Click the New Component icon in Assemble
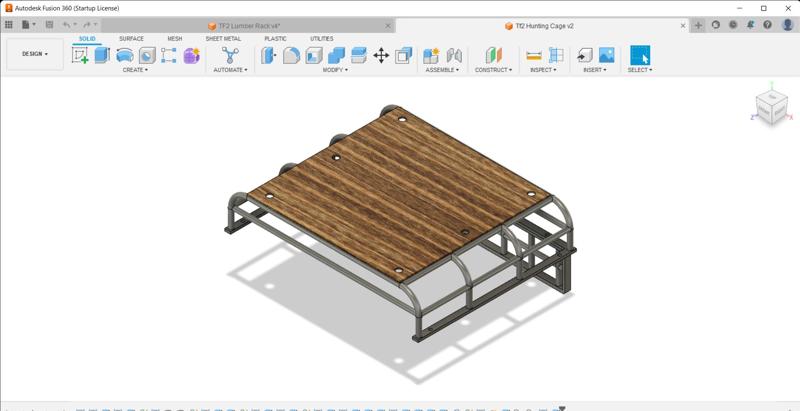 [x=431, y=56]
